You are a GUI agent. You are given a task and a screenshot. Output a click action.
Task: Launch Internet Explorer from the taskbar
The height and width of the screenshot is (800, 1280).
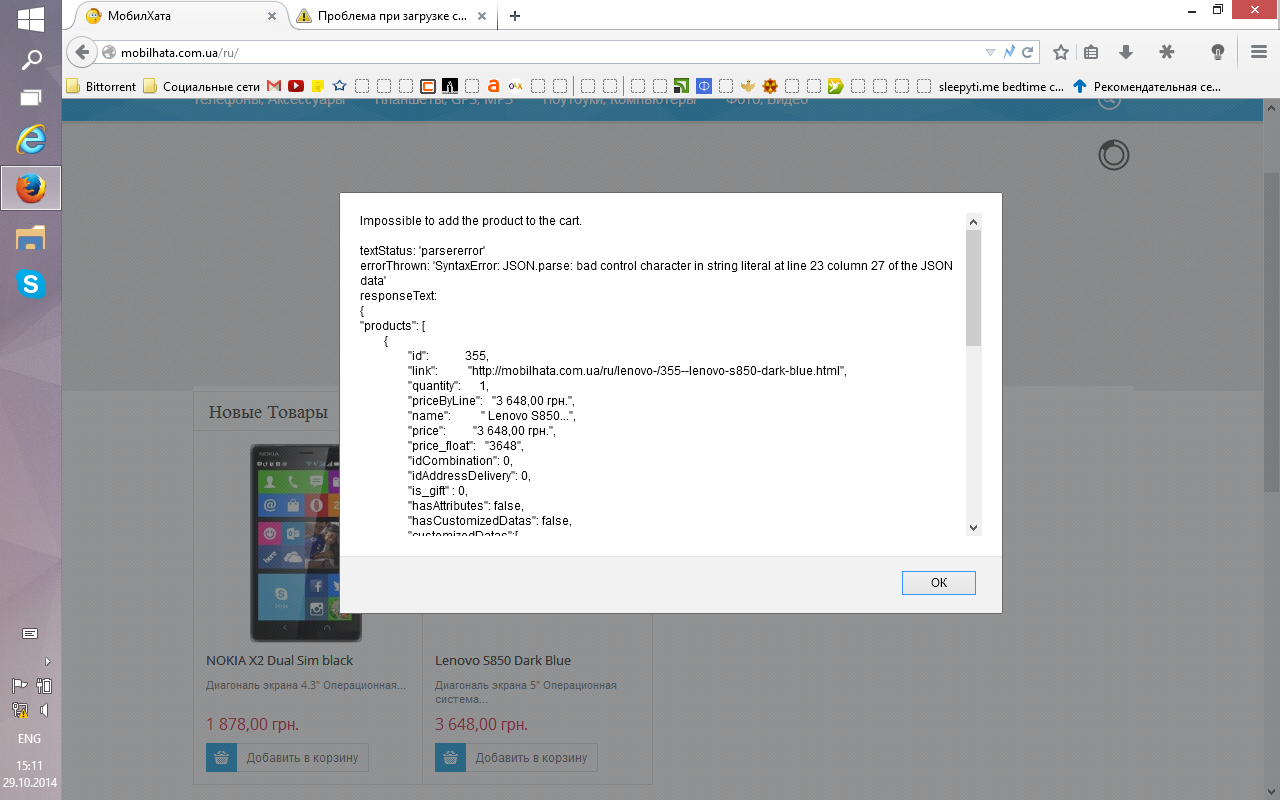click(31, 140)
